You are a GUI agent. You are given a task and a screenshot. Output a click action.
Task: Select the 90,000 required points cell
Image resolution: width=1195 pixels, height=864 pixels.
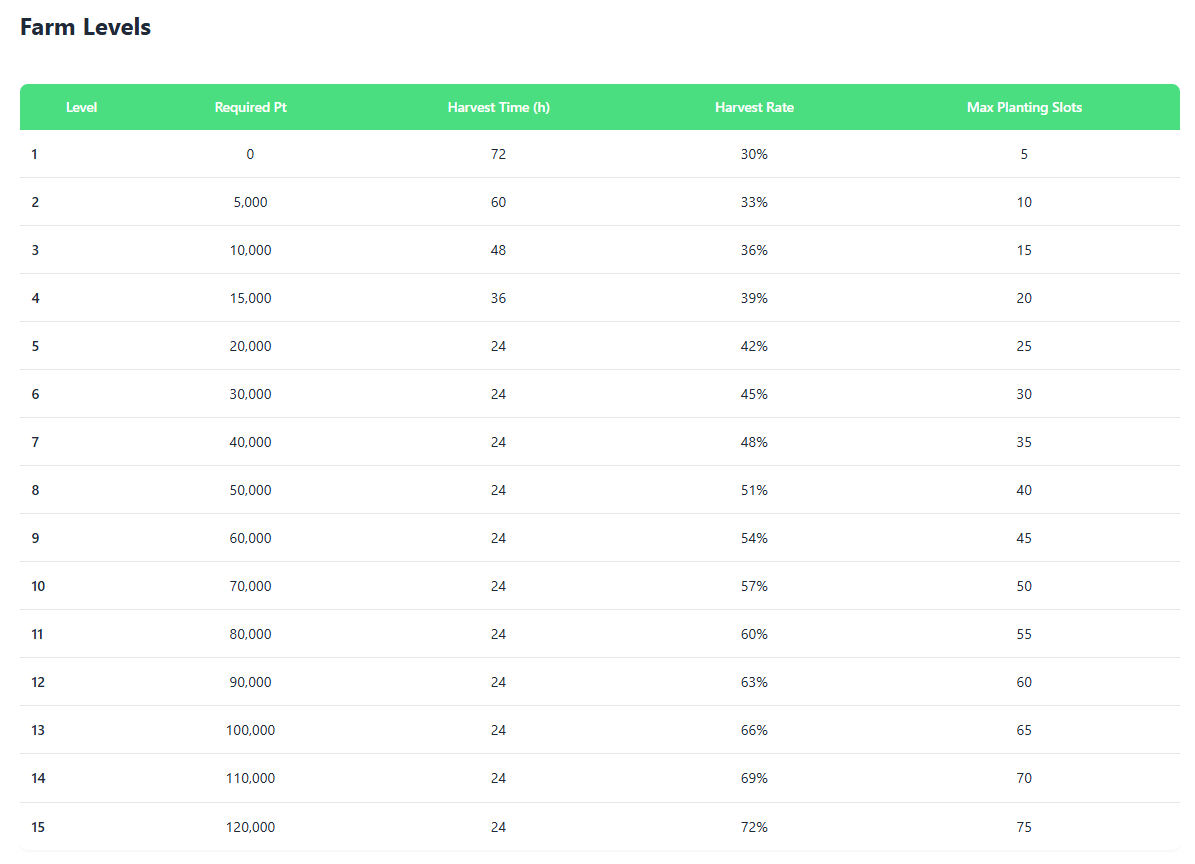click(251, 682)
